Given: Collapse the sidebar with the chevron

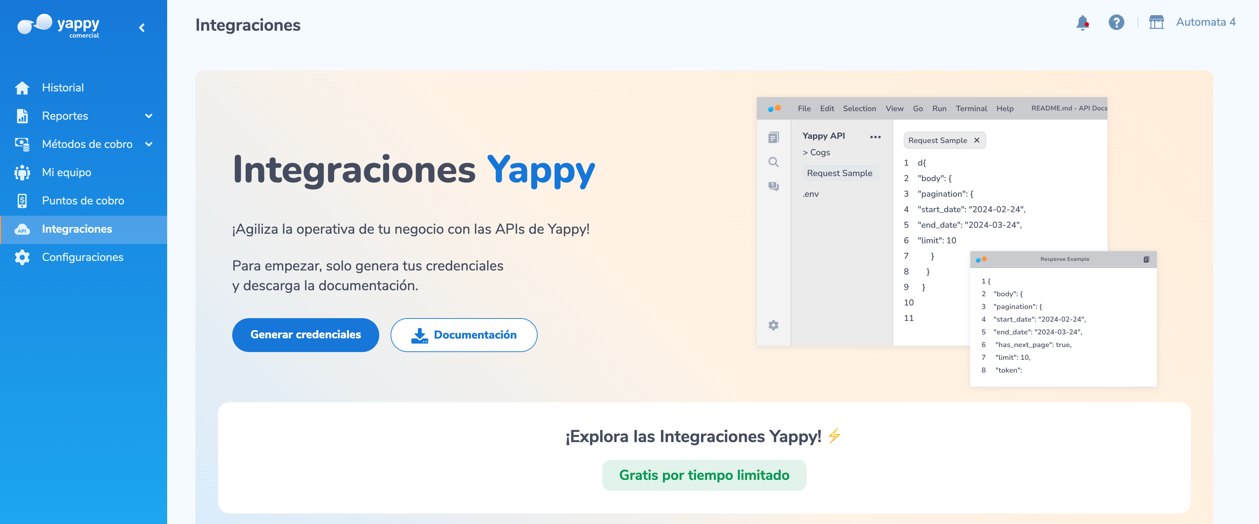Looking at the screenshot, I should (x=142, y=28).
